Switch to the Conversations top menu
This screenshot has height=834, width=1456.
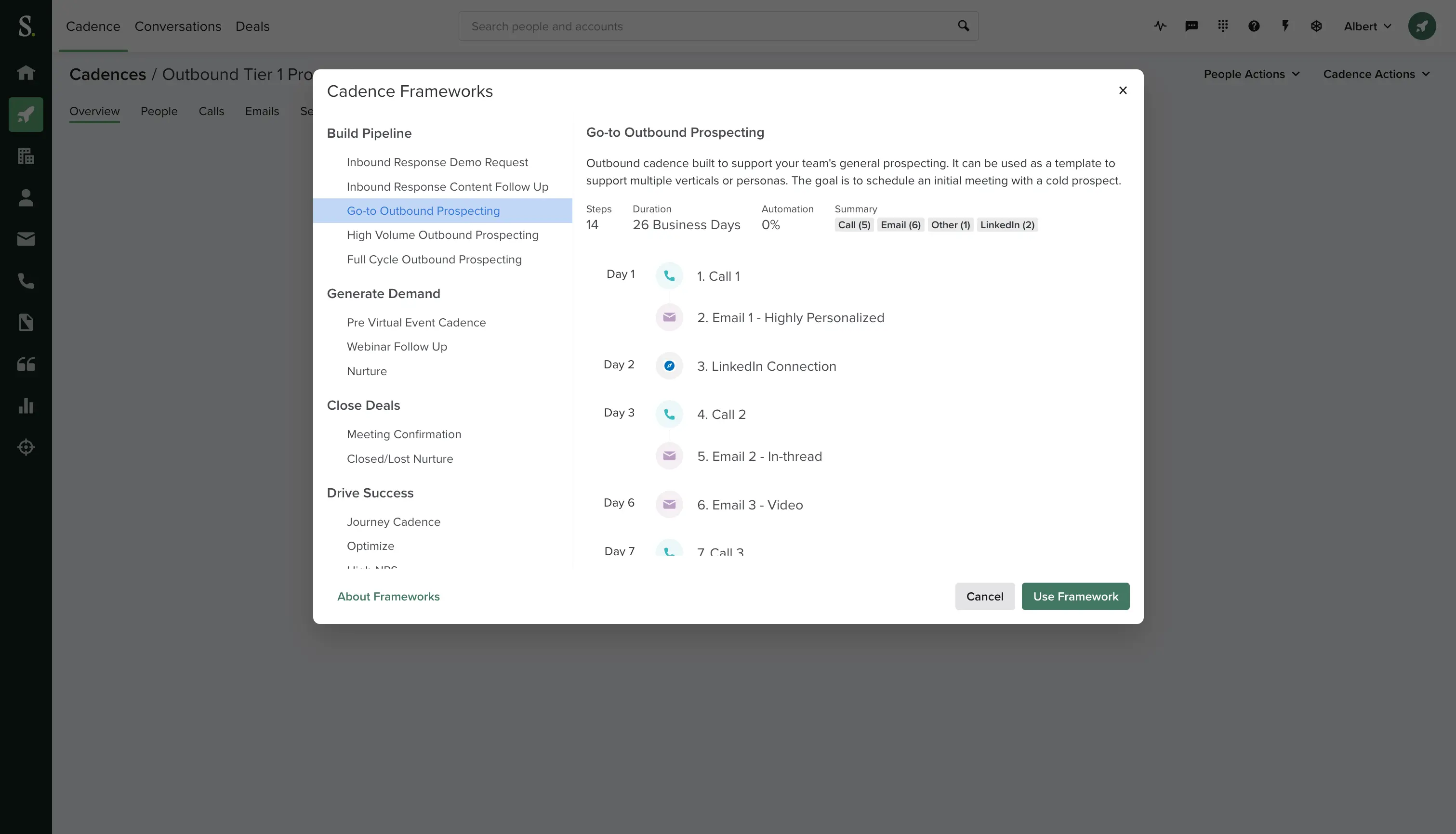point(178,26)
